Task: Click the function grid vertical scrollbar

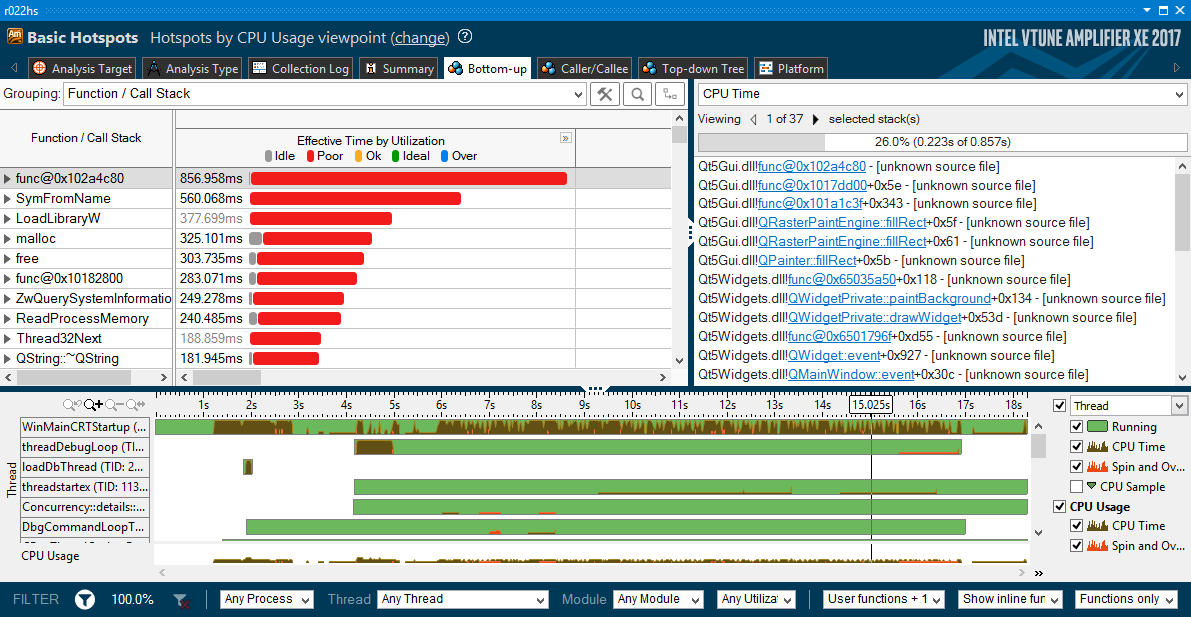Action: [679, 238]
